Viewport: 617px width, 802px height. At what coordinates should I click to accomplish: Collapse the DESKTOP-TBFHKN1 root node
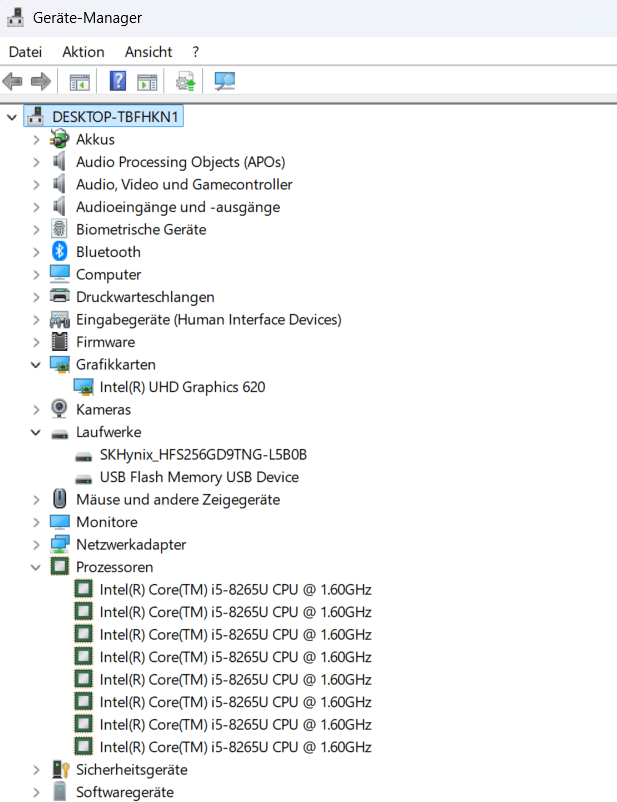(12, 117)
